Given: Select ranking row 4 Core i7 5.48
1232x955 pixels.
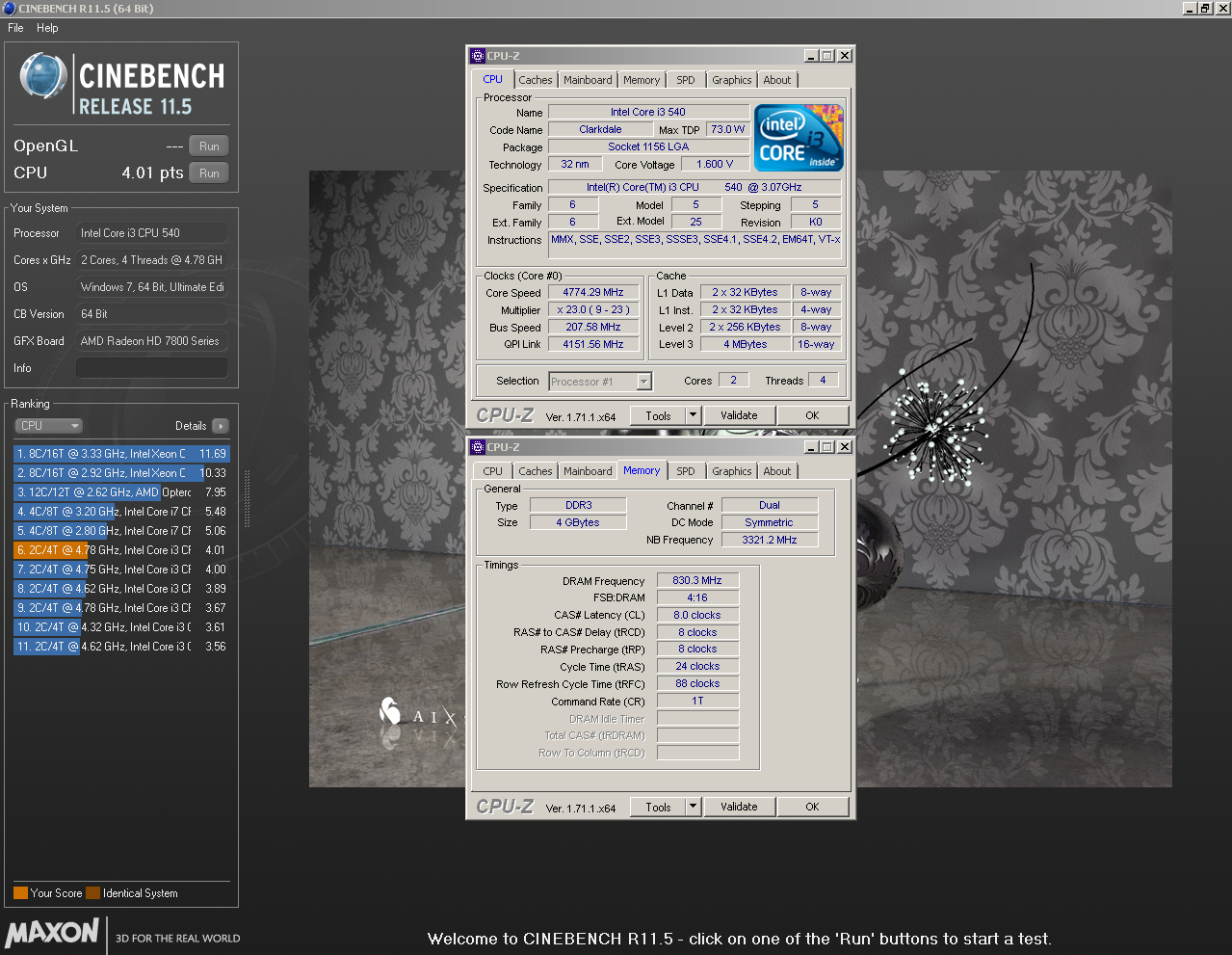Looking at the screenshot, I should click(121, 512).
